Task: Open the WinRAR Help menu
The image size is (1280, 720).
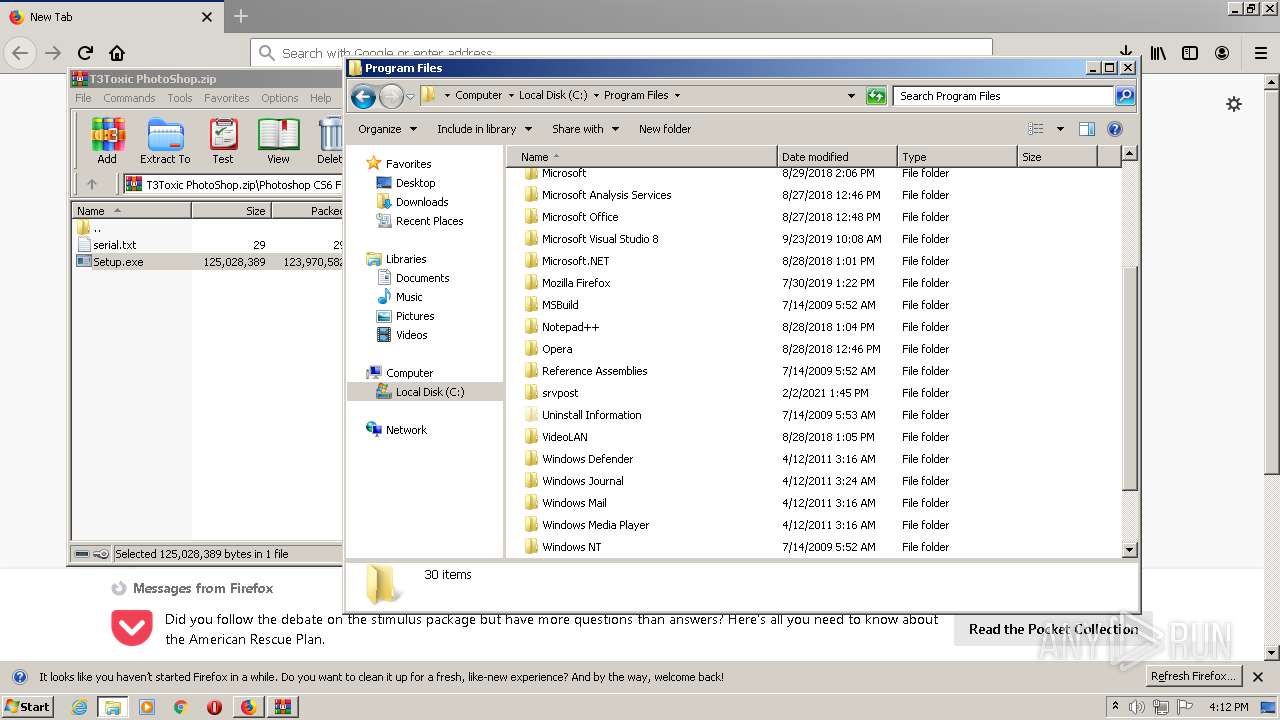Action: [x=320, y=98]
